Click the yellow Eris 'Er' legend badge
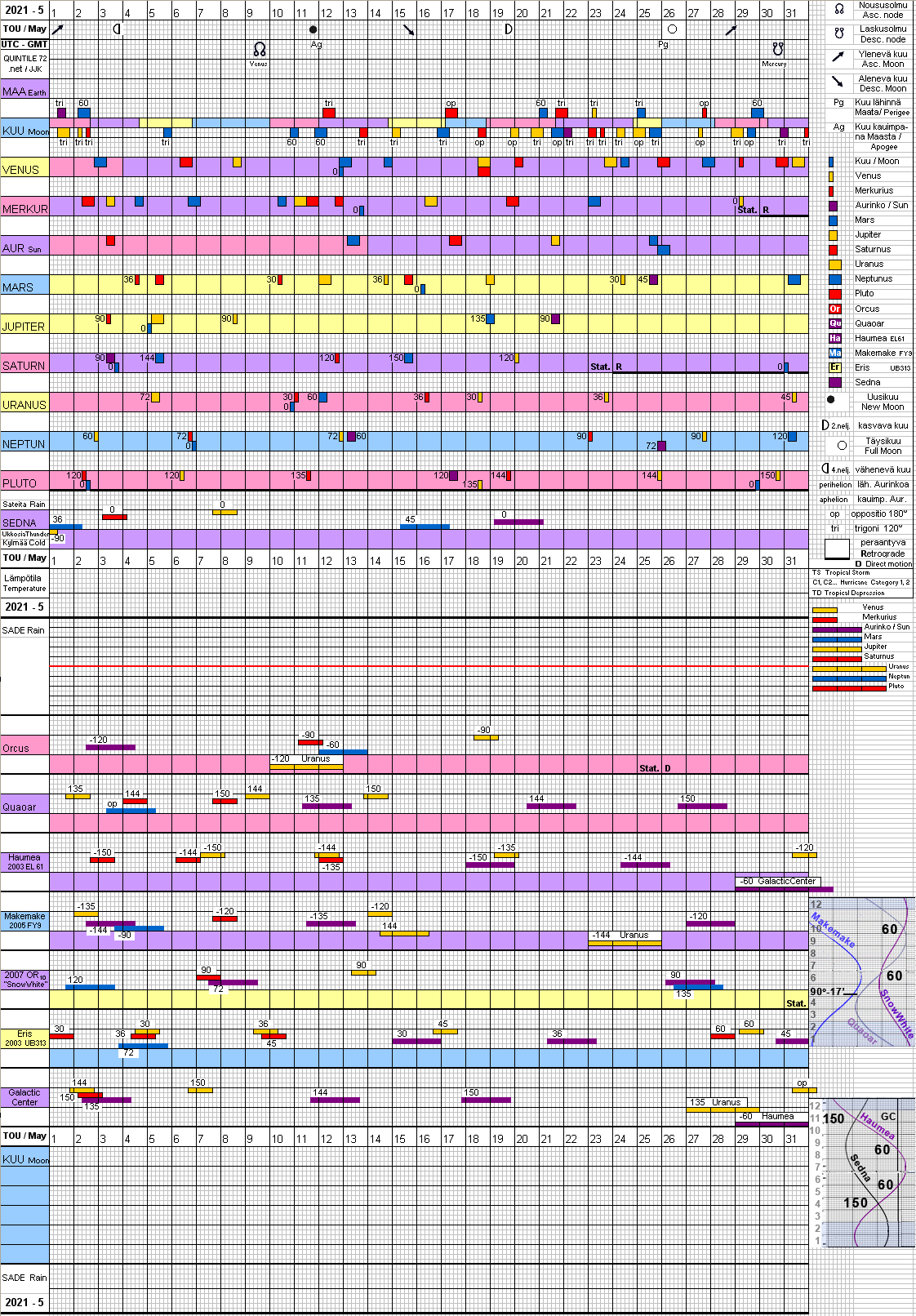The height and width of the screenshot is (1316, 916). [834, 367]
